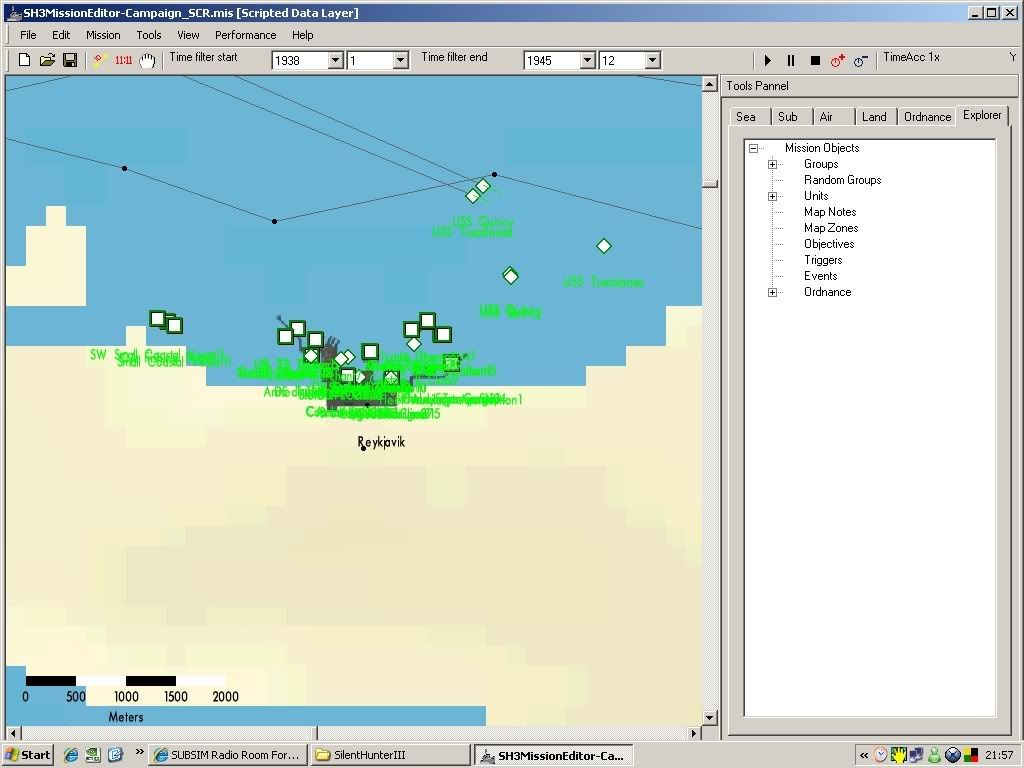Open Time filter end month dropdown

point(652,61)
